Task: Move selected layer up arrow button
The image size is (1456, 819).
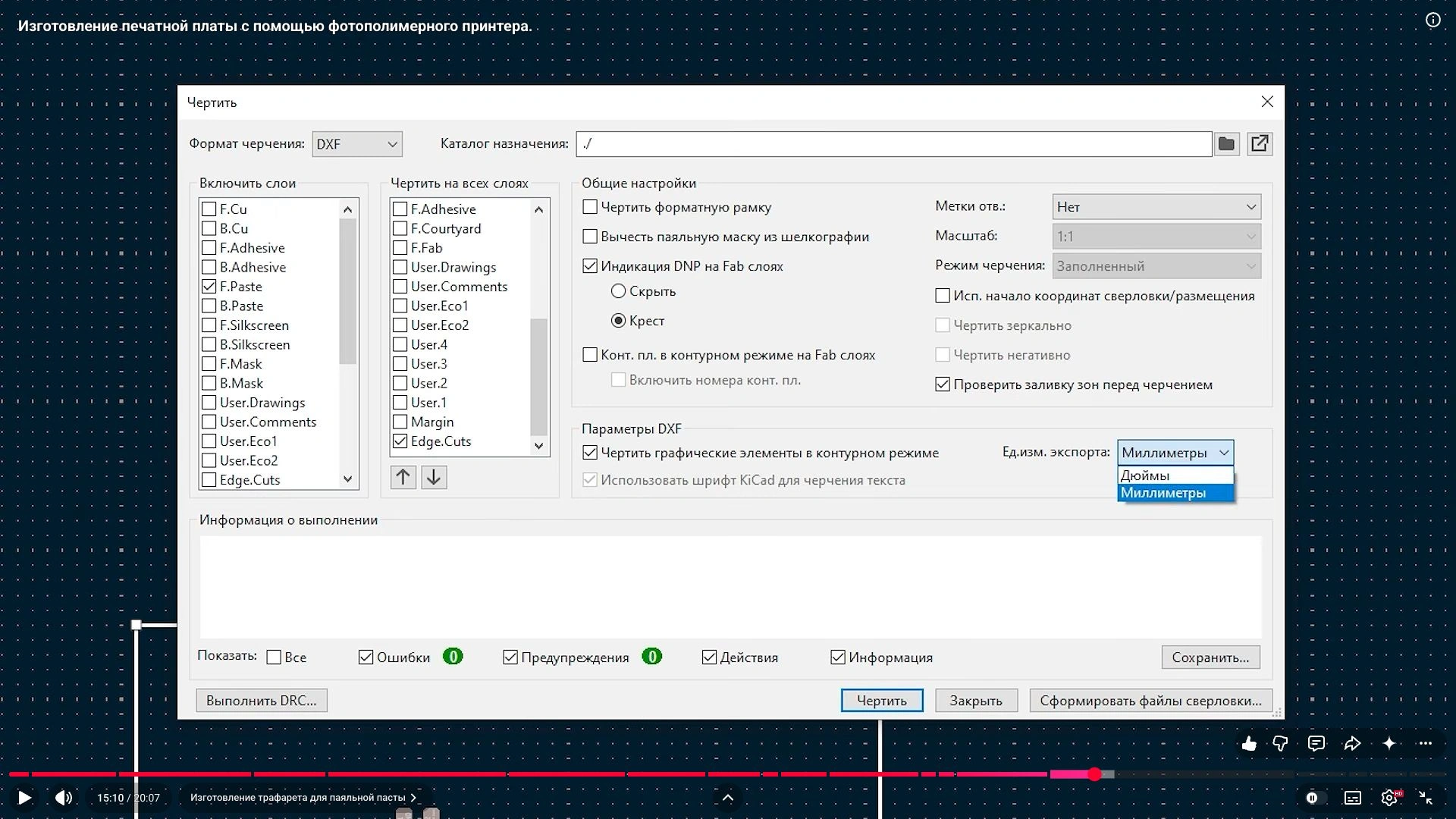Action: point(403,477)
